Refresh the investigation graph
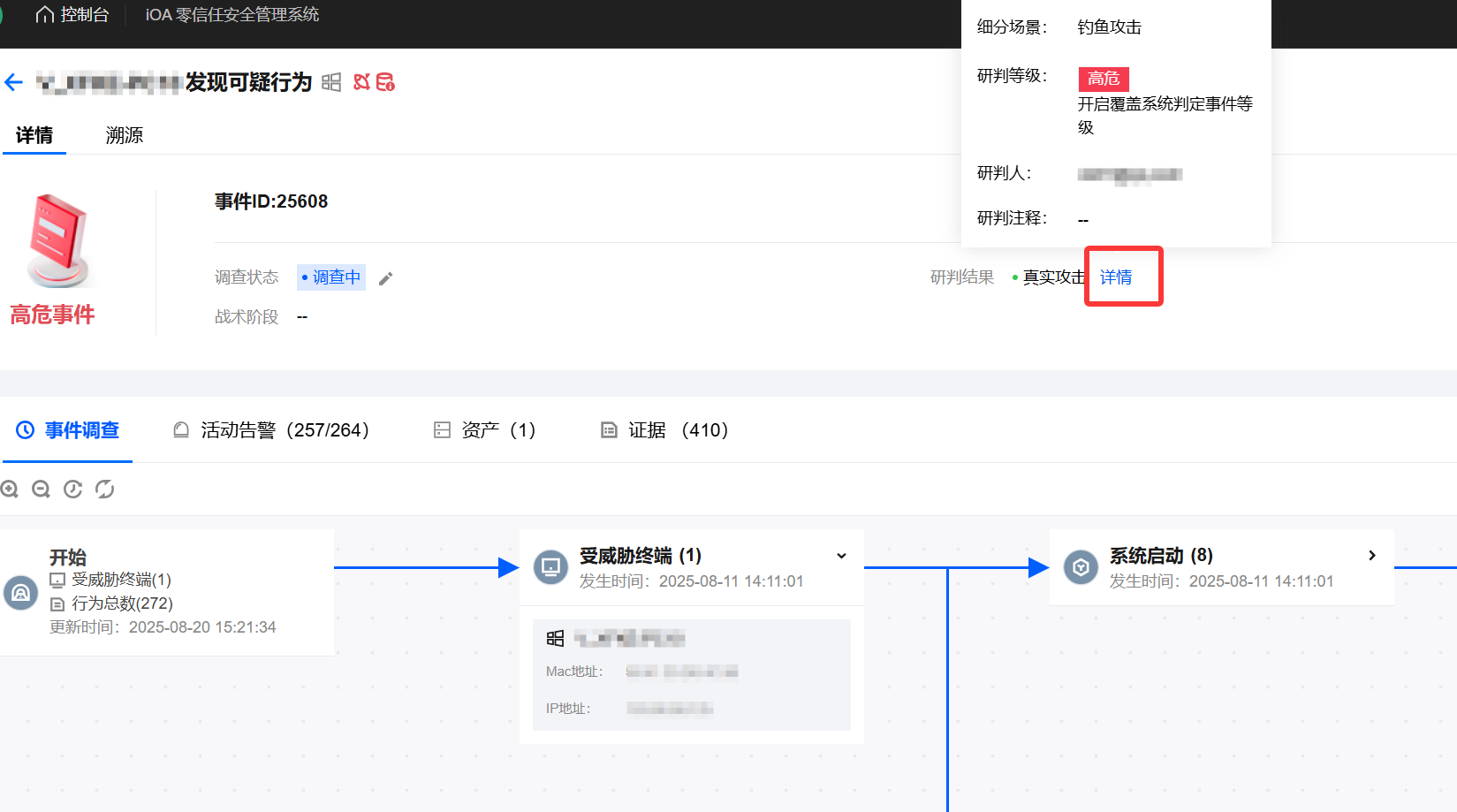Screen dimensions: 1457x812 (105, 489)
